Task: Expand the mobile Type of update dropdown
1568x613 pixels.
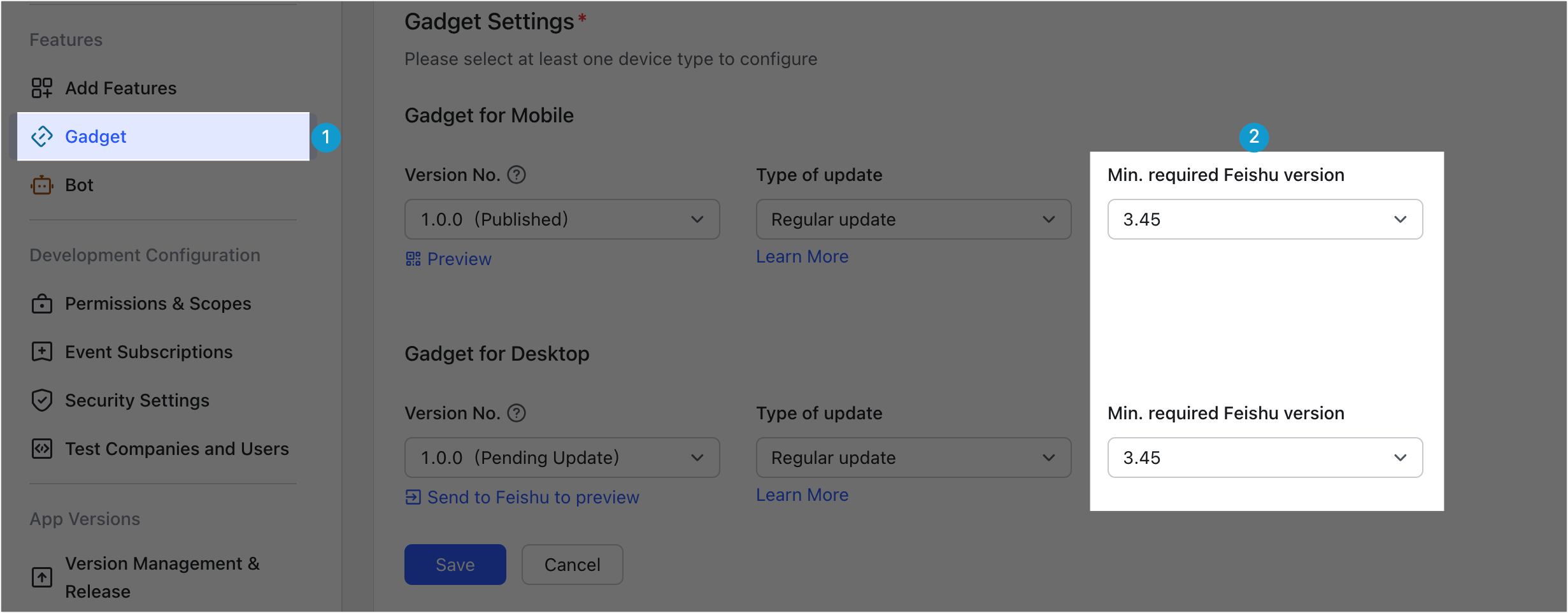Action: pyautogui.click(x=914, y=219)
